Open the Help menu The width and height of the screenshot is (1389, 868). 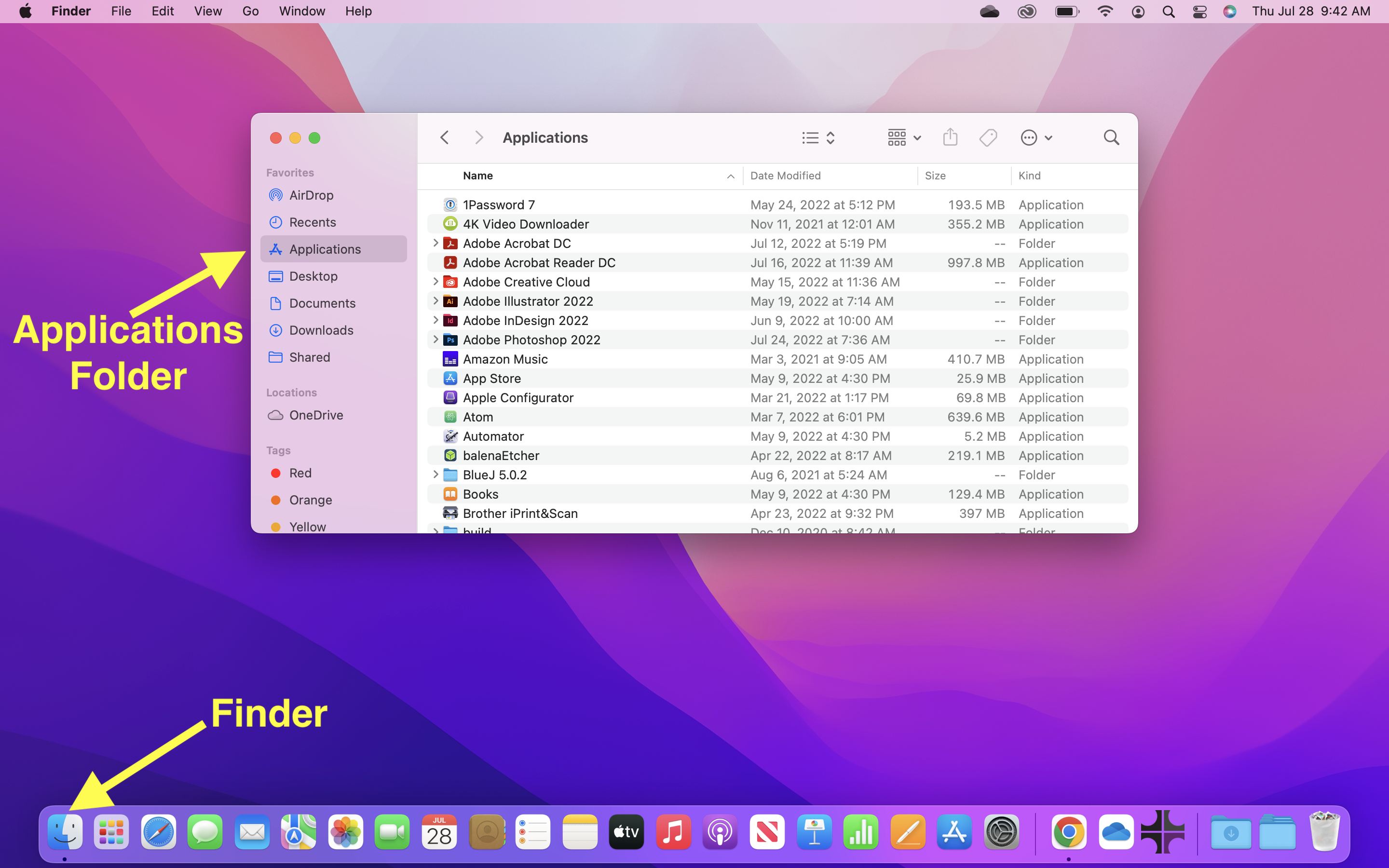(x=359, y=12)
